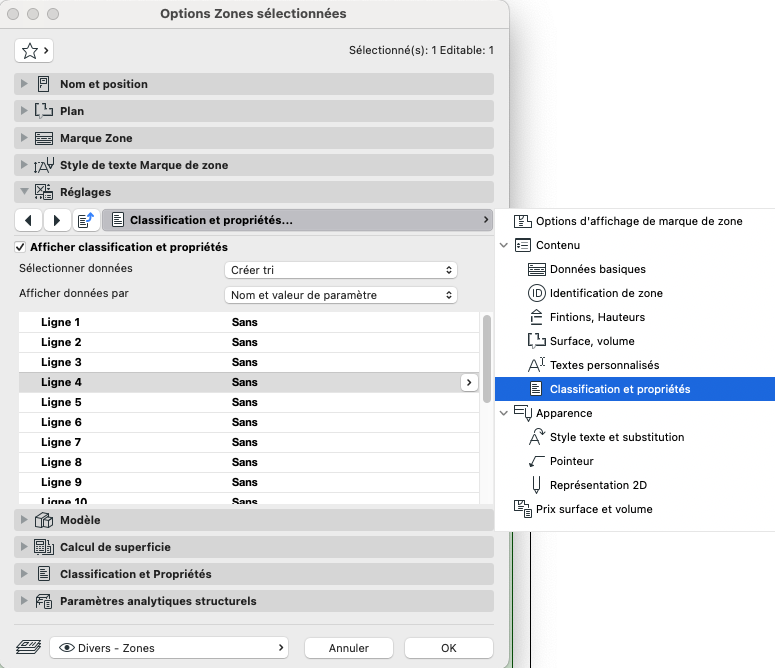This screenshot has height=668, width=775.
Task: Expand the Calcul de superficie triangle
Action: [x=24, y=546]
